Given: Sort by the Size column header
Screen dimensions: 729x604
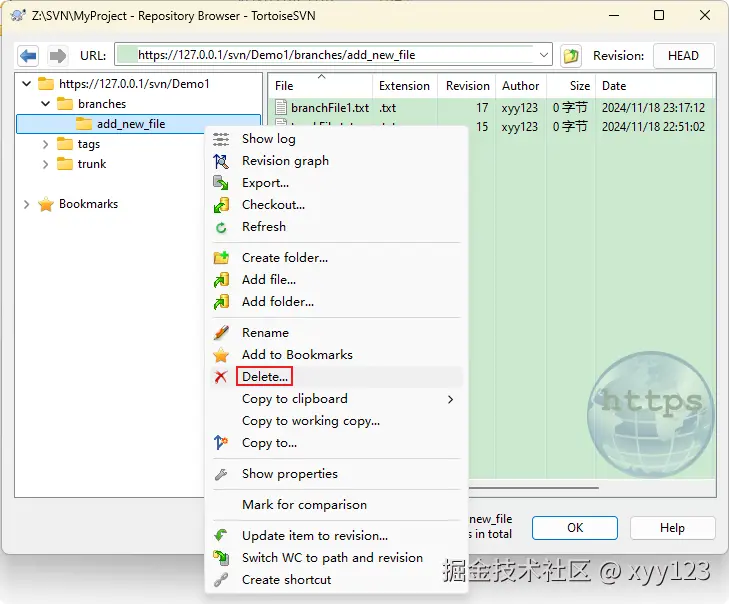Looking at the screenshot, I should click(x=571, y=86).
